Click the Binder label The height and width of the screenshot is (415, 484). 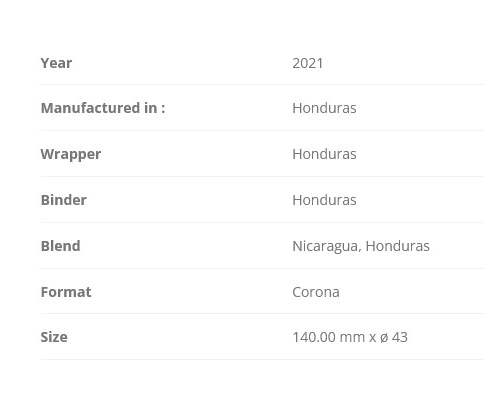coord(64,200)
